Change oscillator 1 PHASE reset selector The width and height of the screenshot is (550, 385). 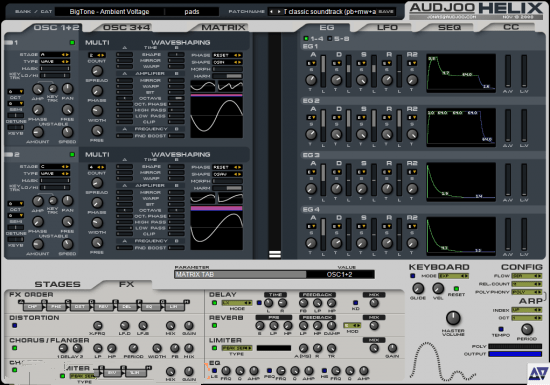point(227,55)
